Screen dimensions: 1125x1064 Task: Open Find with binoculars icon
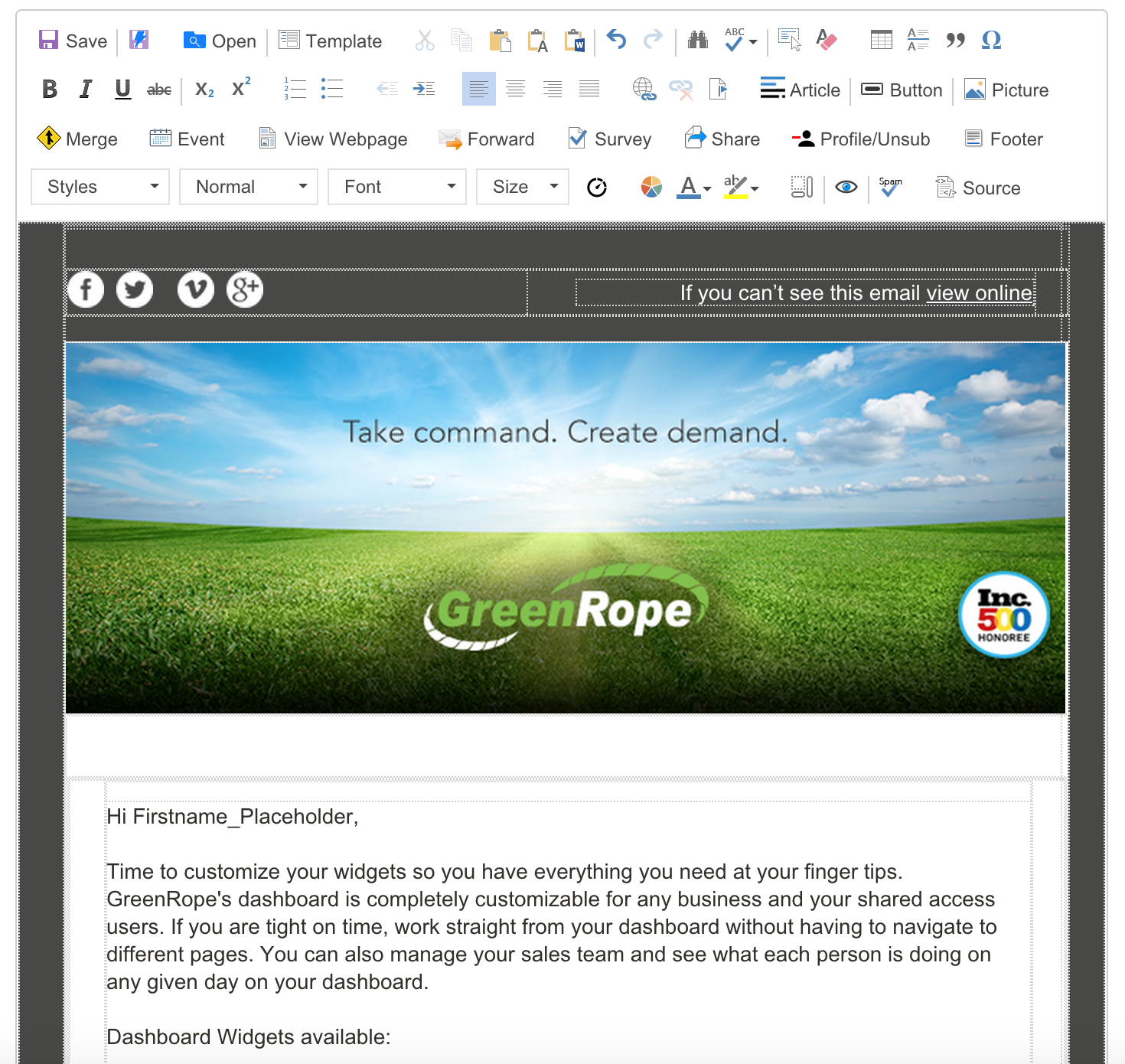click(697, 40)
